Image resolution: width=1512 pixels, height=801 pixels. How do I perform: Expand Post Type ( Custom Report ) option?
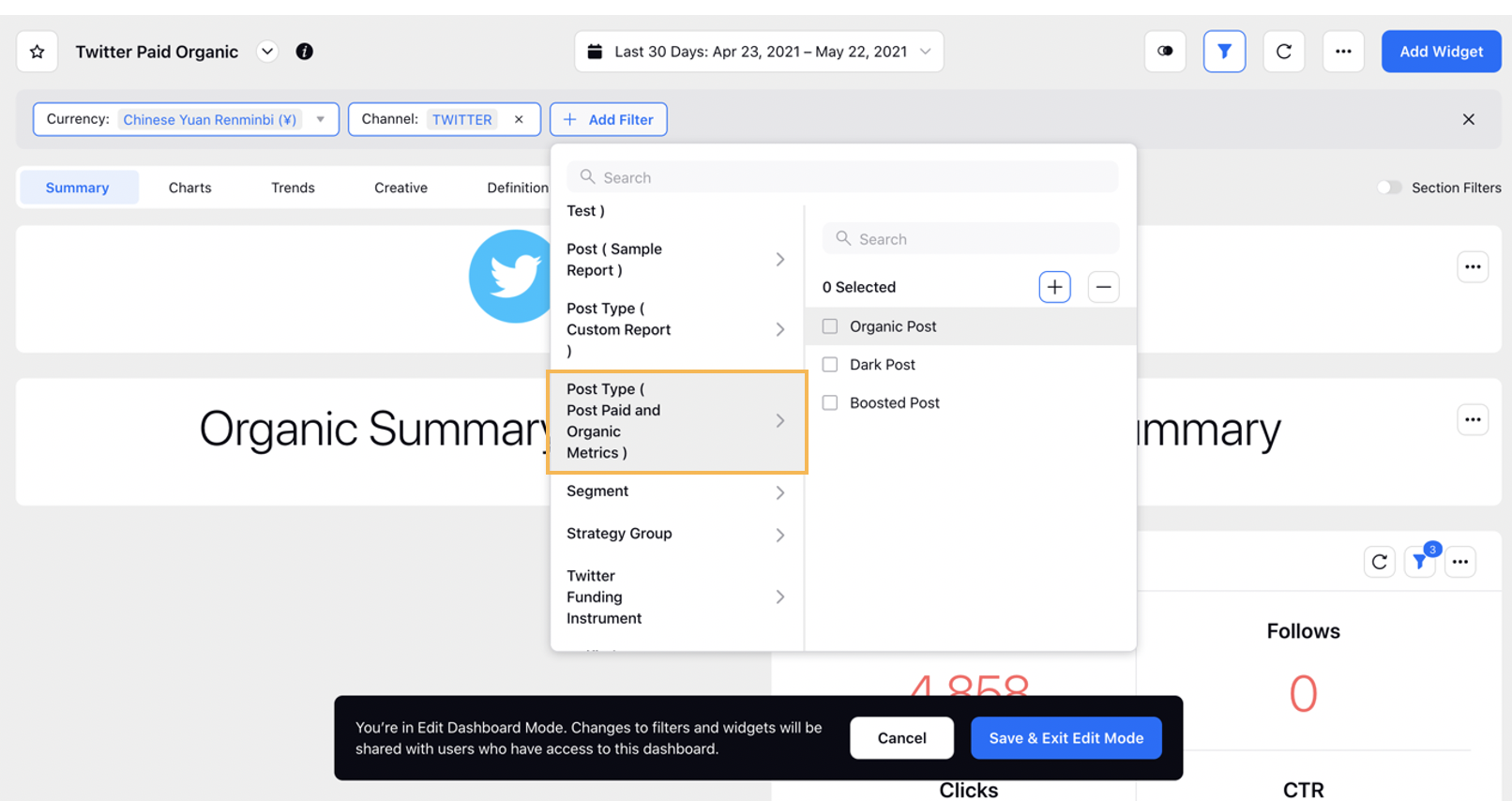(676, 329)
